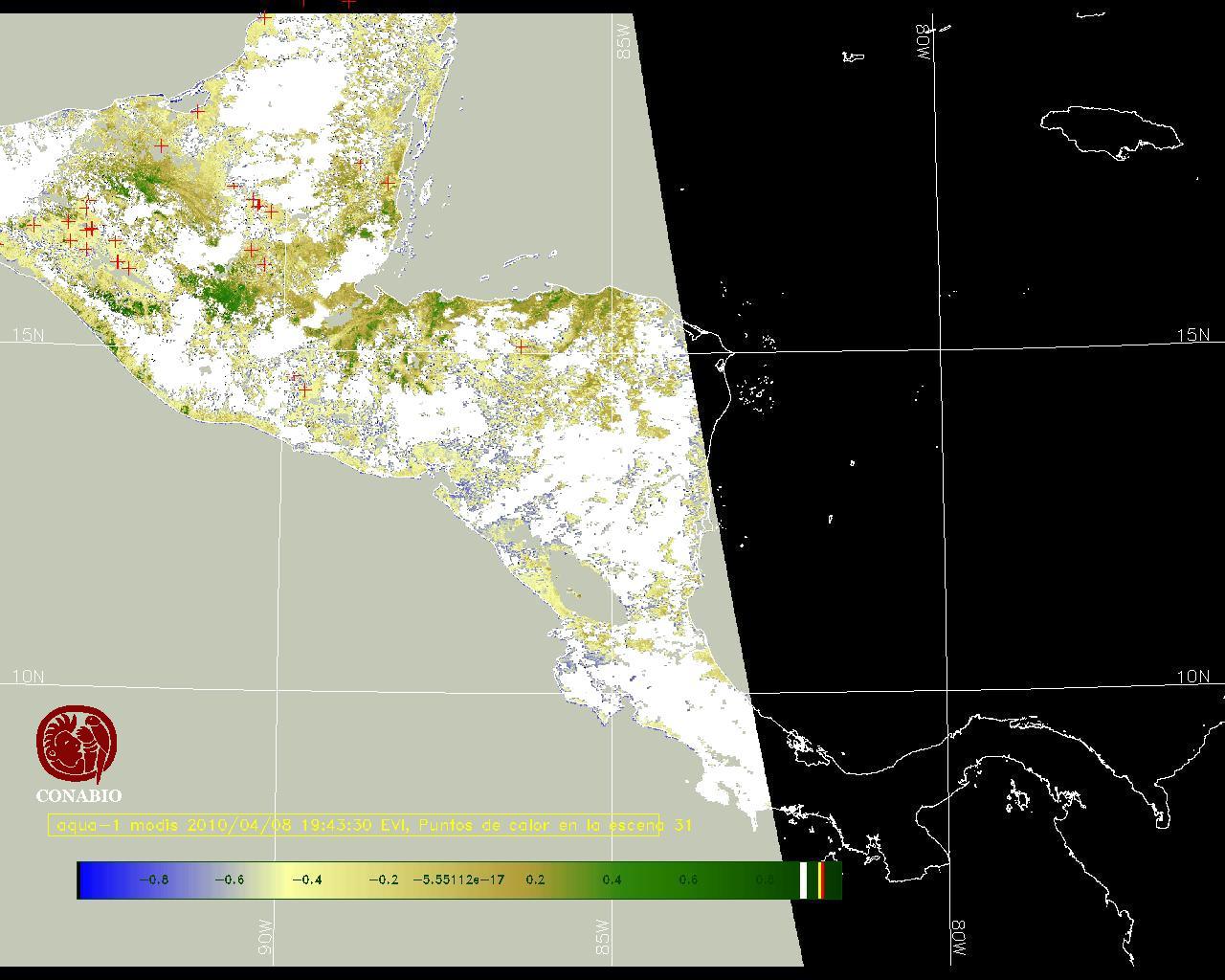Click the upside-down 80W label at the top

924,42
